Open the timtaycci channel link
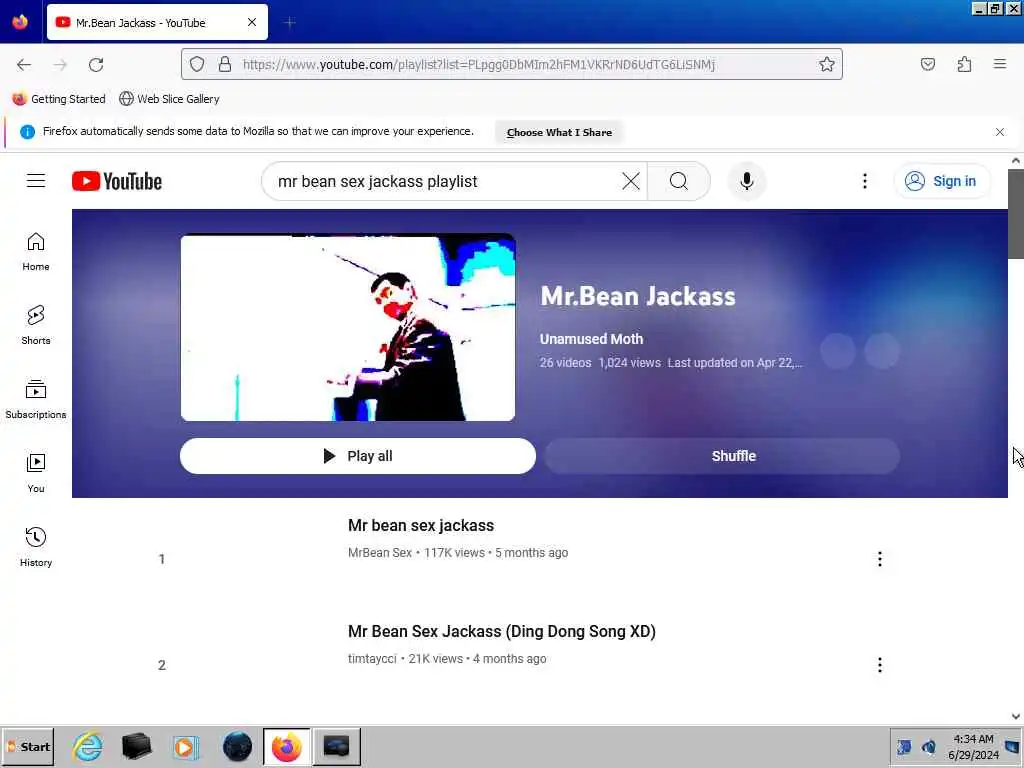The width and height of the screenshot is (1024, 768). tap(372, 658)
